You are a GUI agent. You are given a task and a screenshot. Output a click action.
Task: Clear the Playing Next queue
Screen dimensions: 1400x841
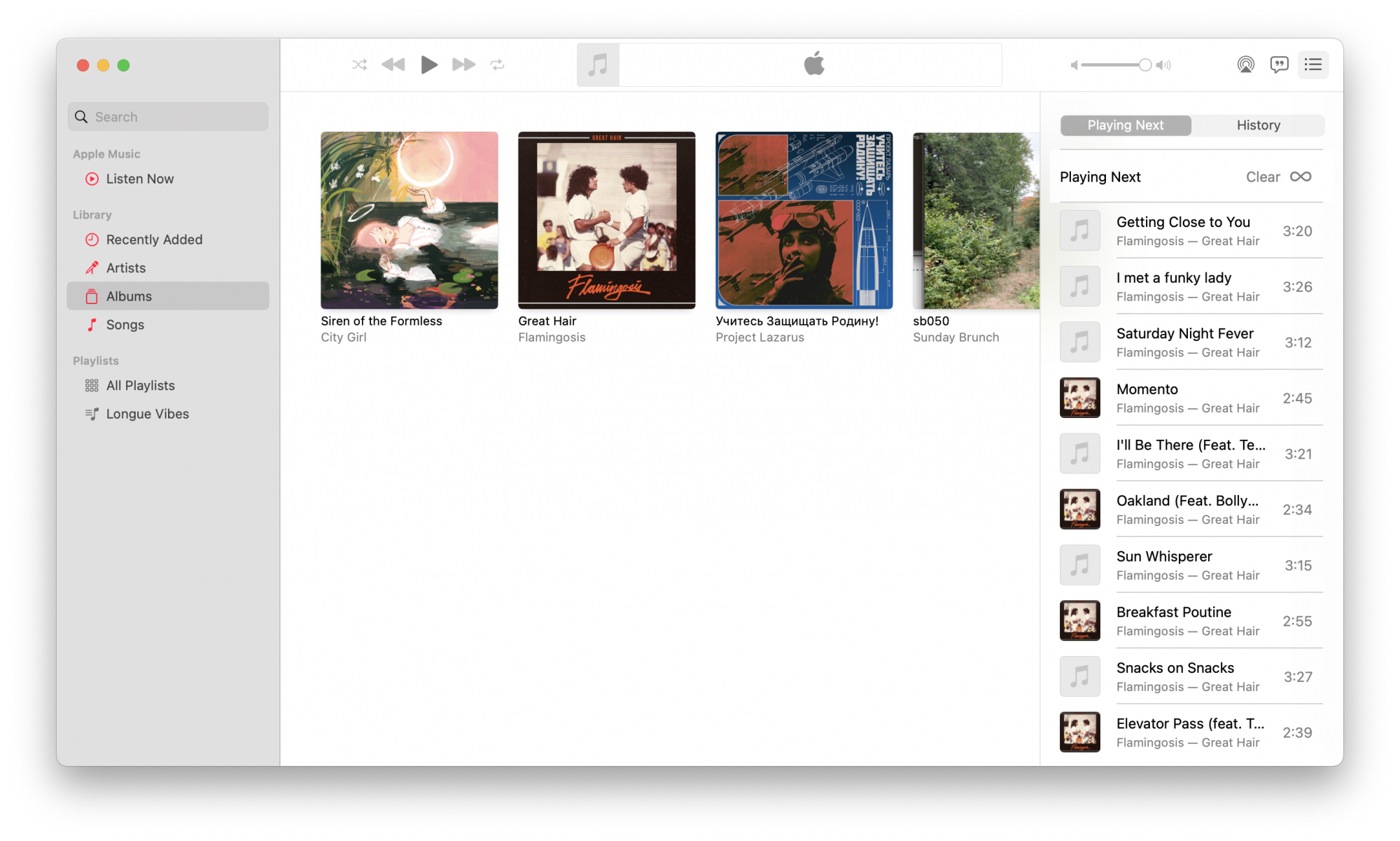1263,177
